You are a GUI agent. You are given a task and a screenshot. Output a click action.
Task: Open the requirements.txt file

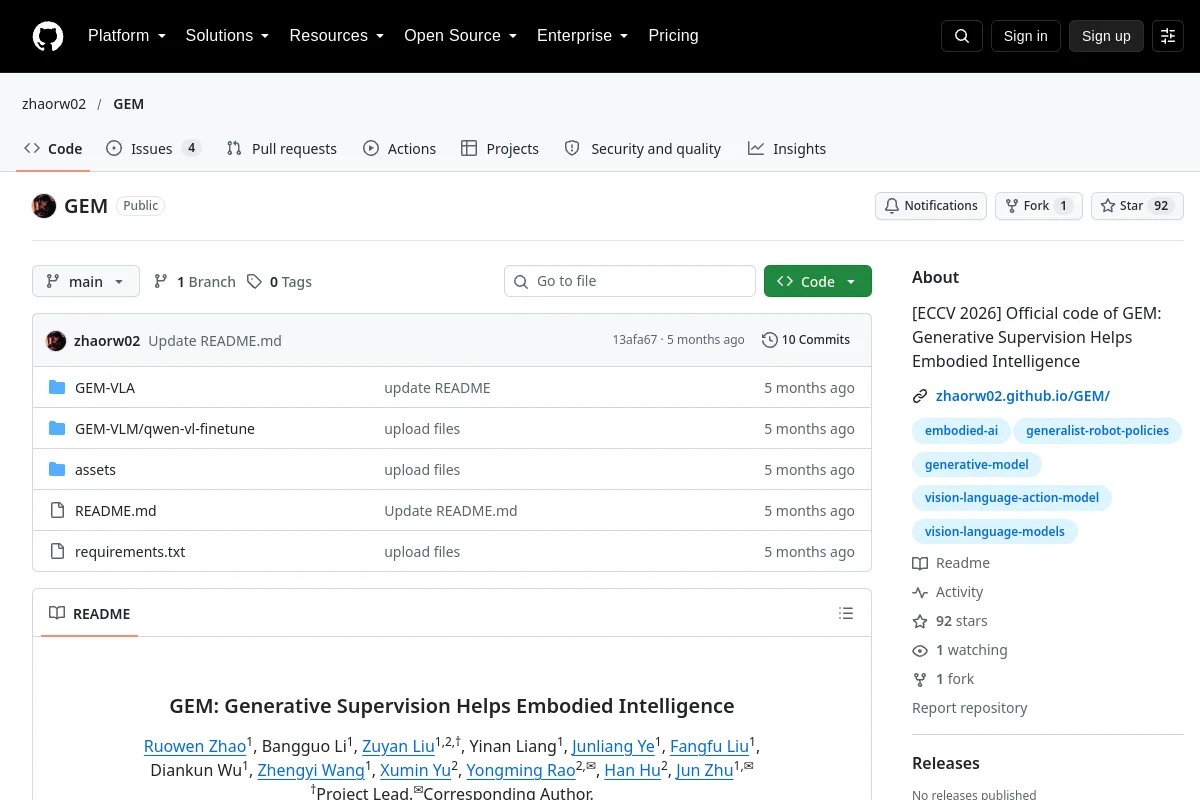(x=130, y=552)
